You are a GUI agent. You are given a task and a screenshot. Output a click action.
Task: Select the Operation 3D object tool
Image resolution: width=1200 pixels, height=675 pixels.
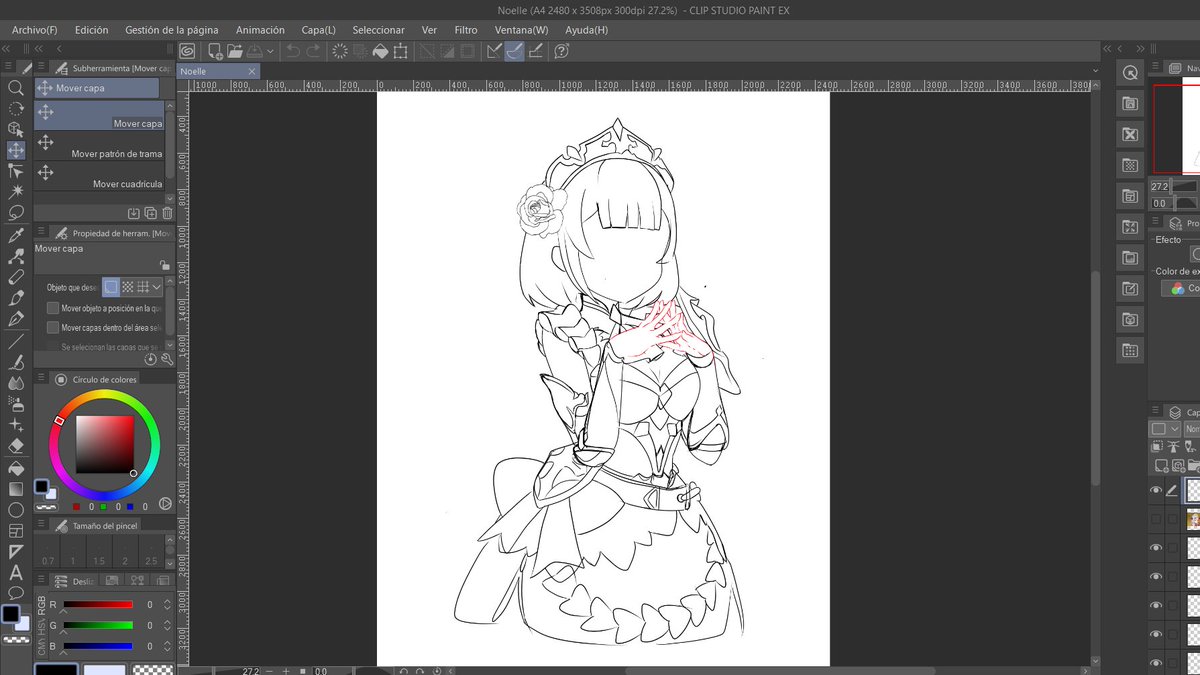coord(16,130)
